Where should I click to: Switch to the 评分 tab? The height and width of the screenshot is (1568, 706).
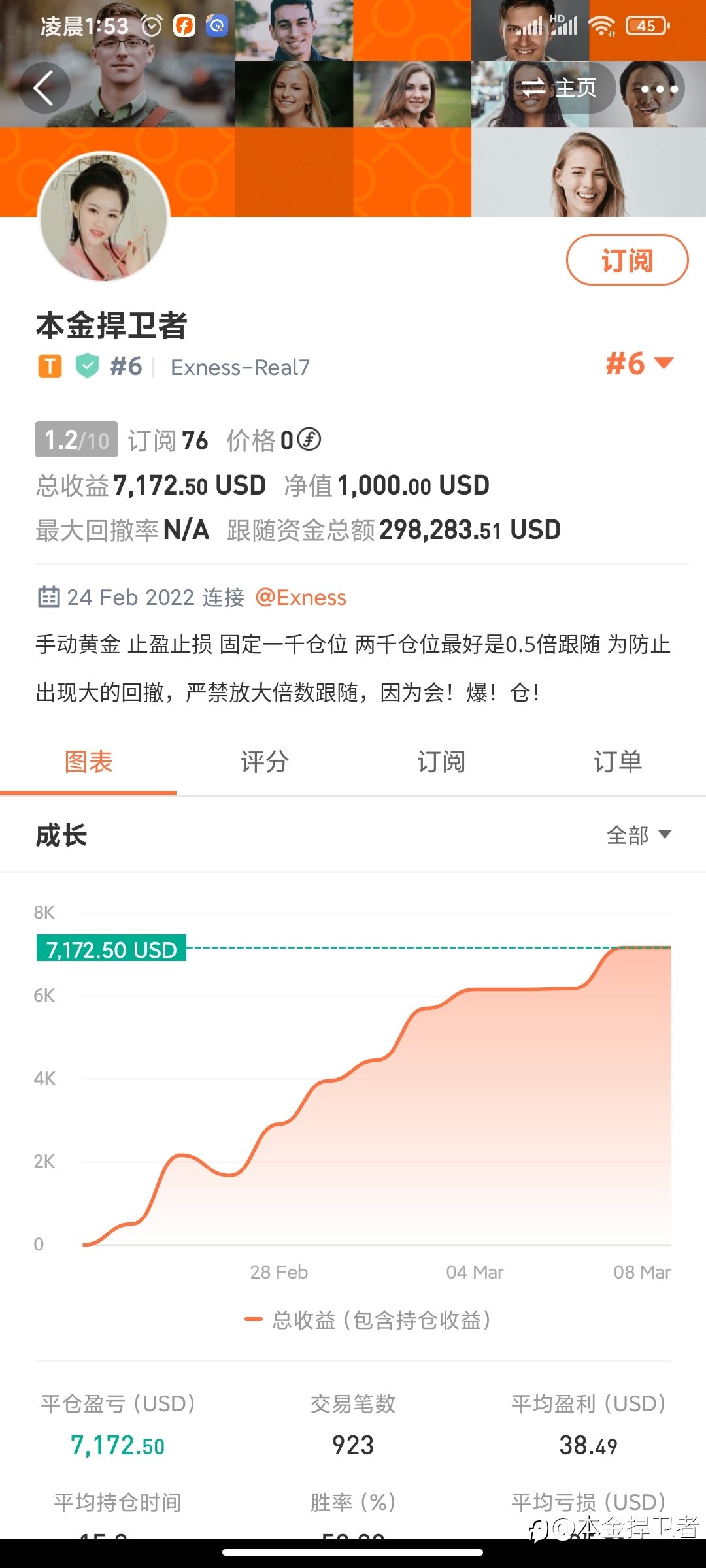coord(265,762)
